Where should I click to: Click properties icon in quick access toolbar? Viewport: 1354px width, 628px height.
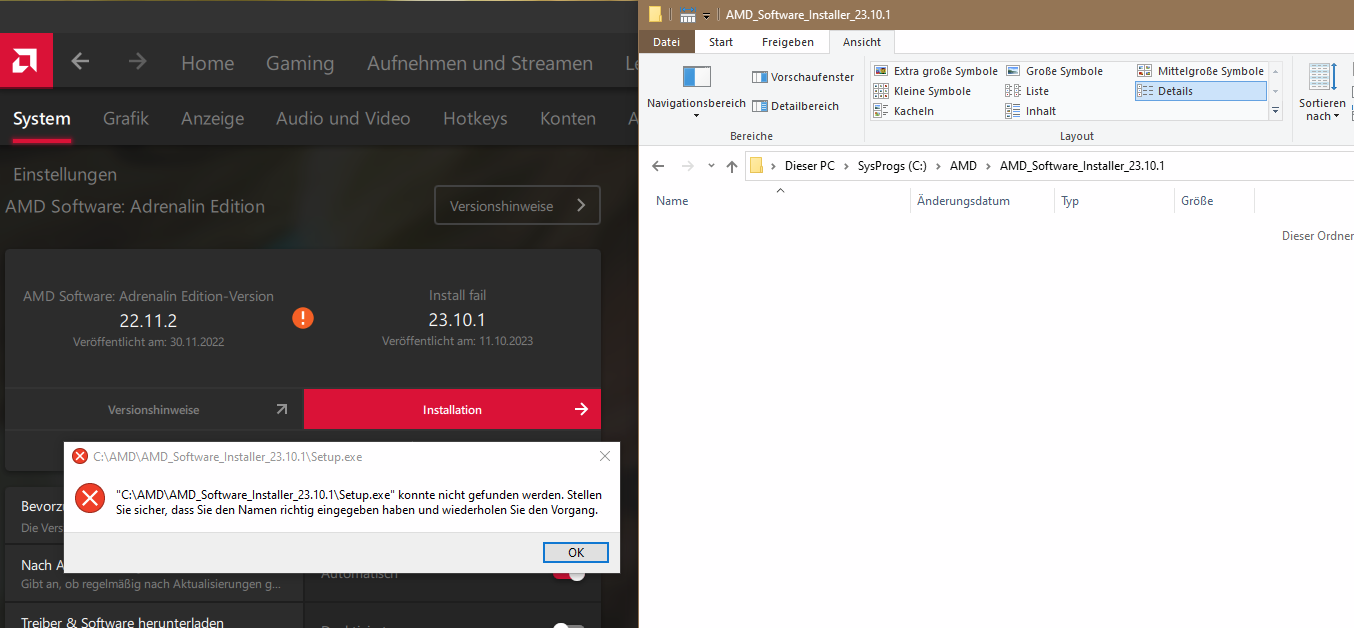point(687,15)
